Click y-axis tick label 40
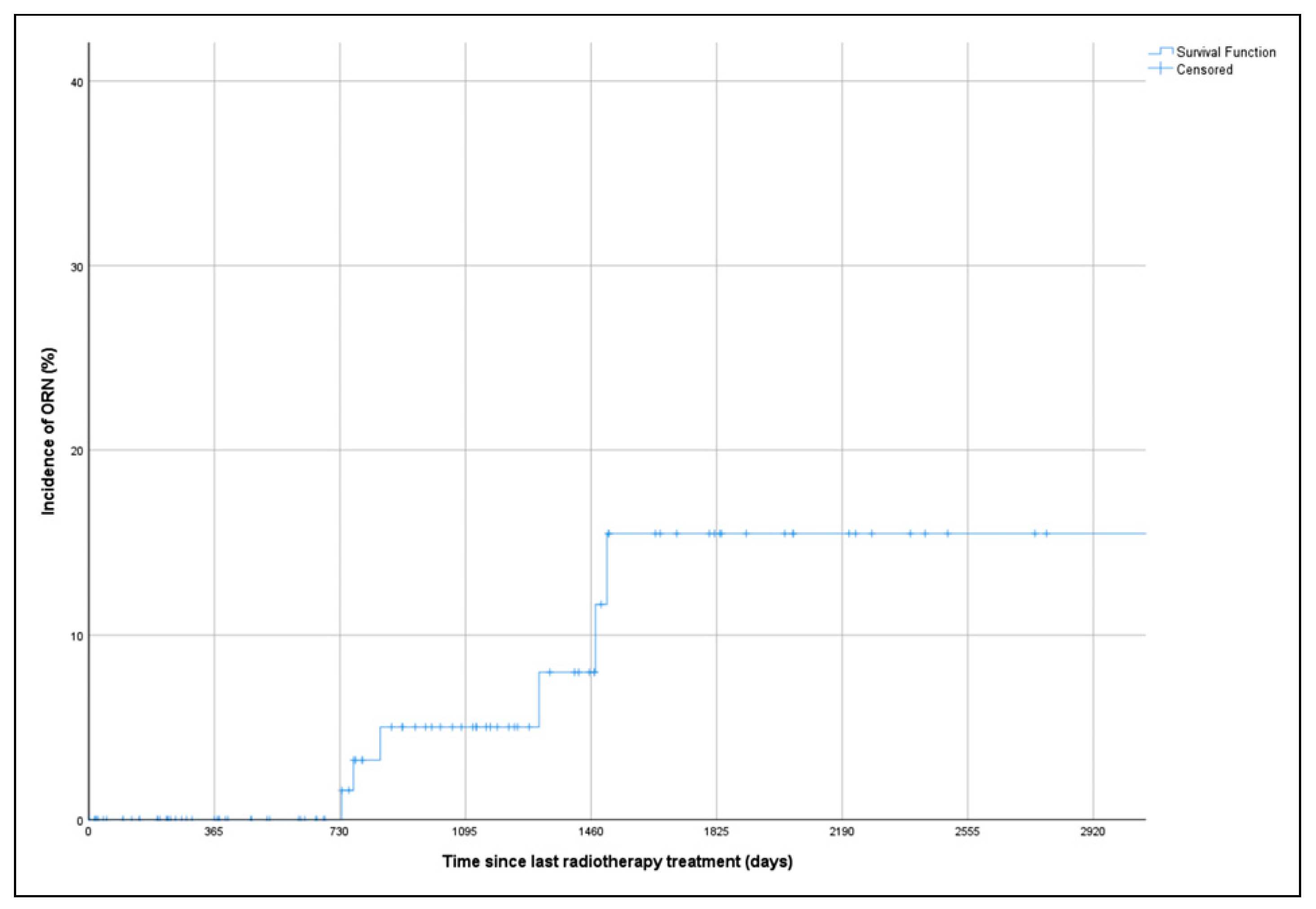1316x909 pixels. [x=76, y=83]
